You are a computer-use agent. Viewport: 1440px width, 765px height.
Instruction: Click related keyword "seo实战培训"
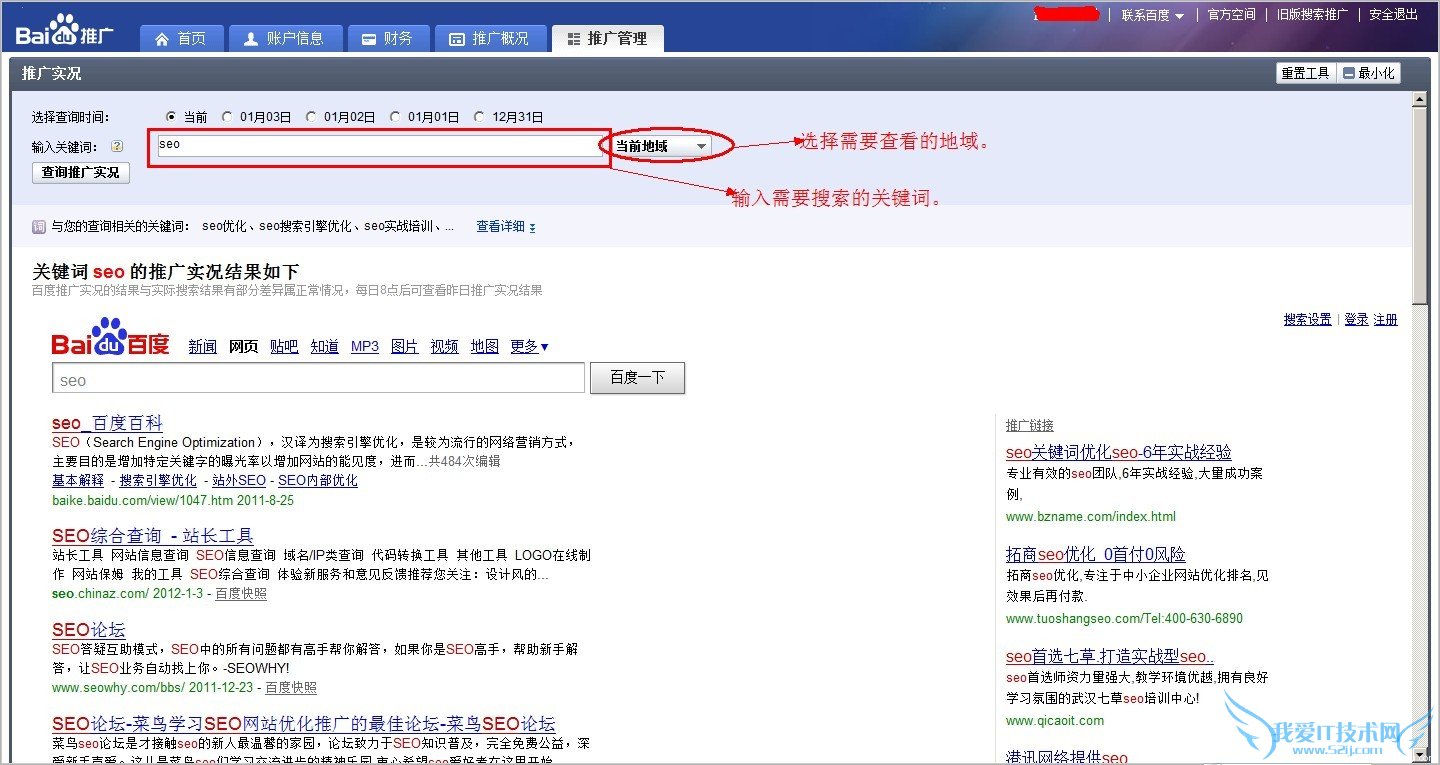398,227
